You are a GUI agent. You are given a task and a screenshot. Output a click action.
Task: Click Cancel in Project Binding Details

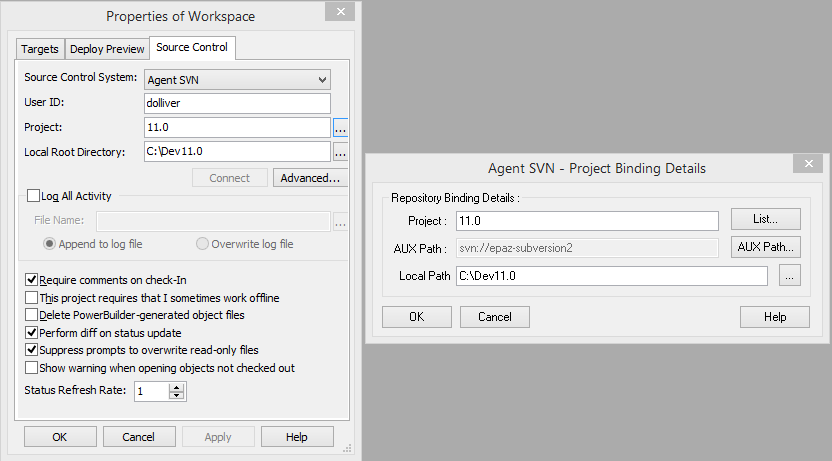[x=495, y=317]
